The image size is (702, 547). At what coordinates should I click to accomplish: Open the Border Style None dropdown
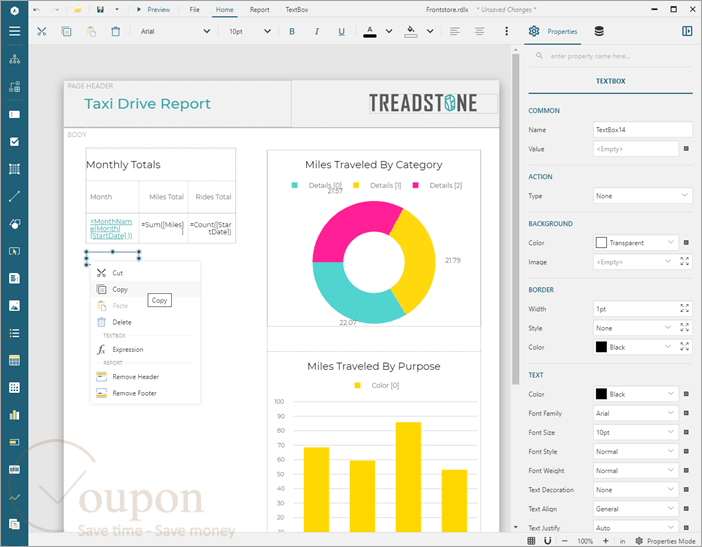pyautogui.click(x=635, y=328)
